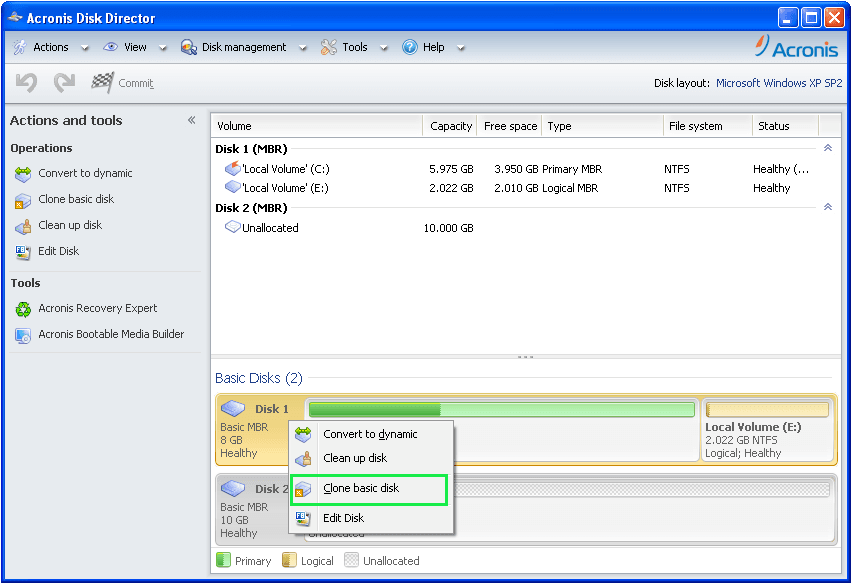Click Clone basic disk in Operations list
The image size is (851, 583).
[76, 199]
